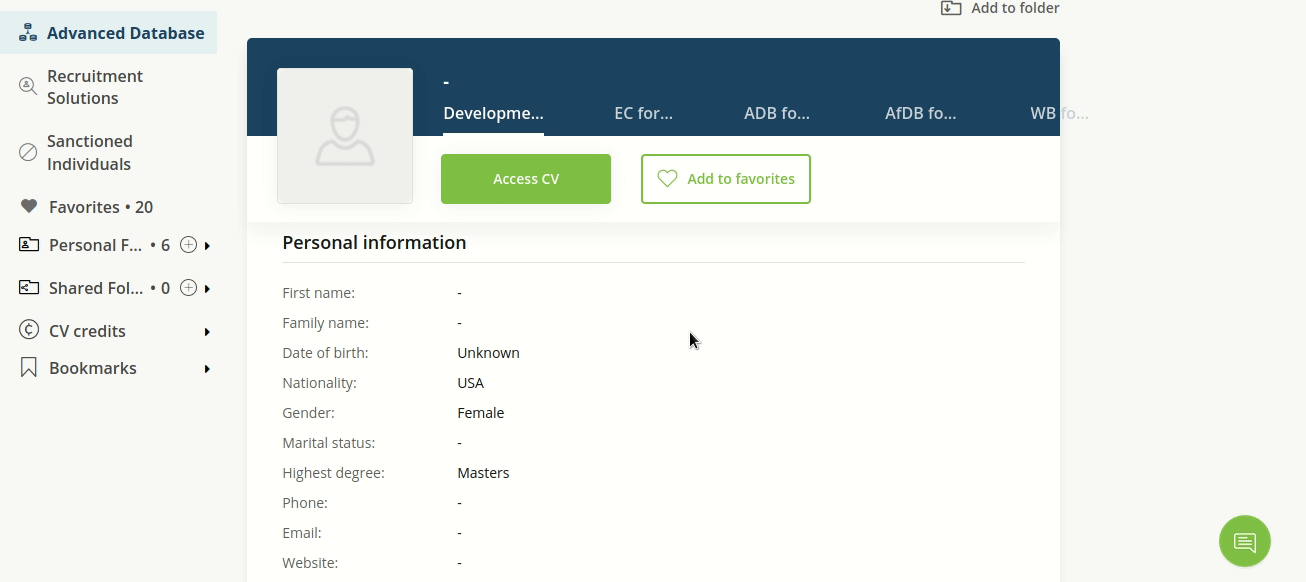
Task: Click the green Access CV button
Action: (x=526, y=179)
